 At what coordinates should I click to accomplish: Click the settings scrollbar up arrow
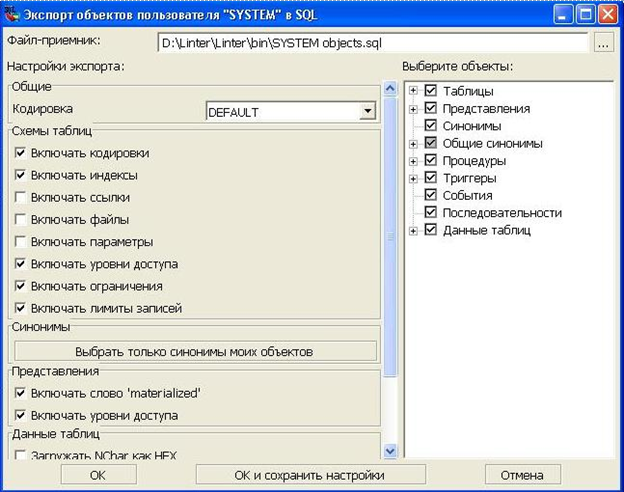[x=390, y=88]
